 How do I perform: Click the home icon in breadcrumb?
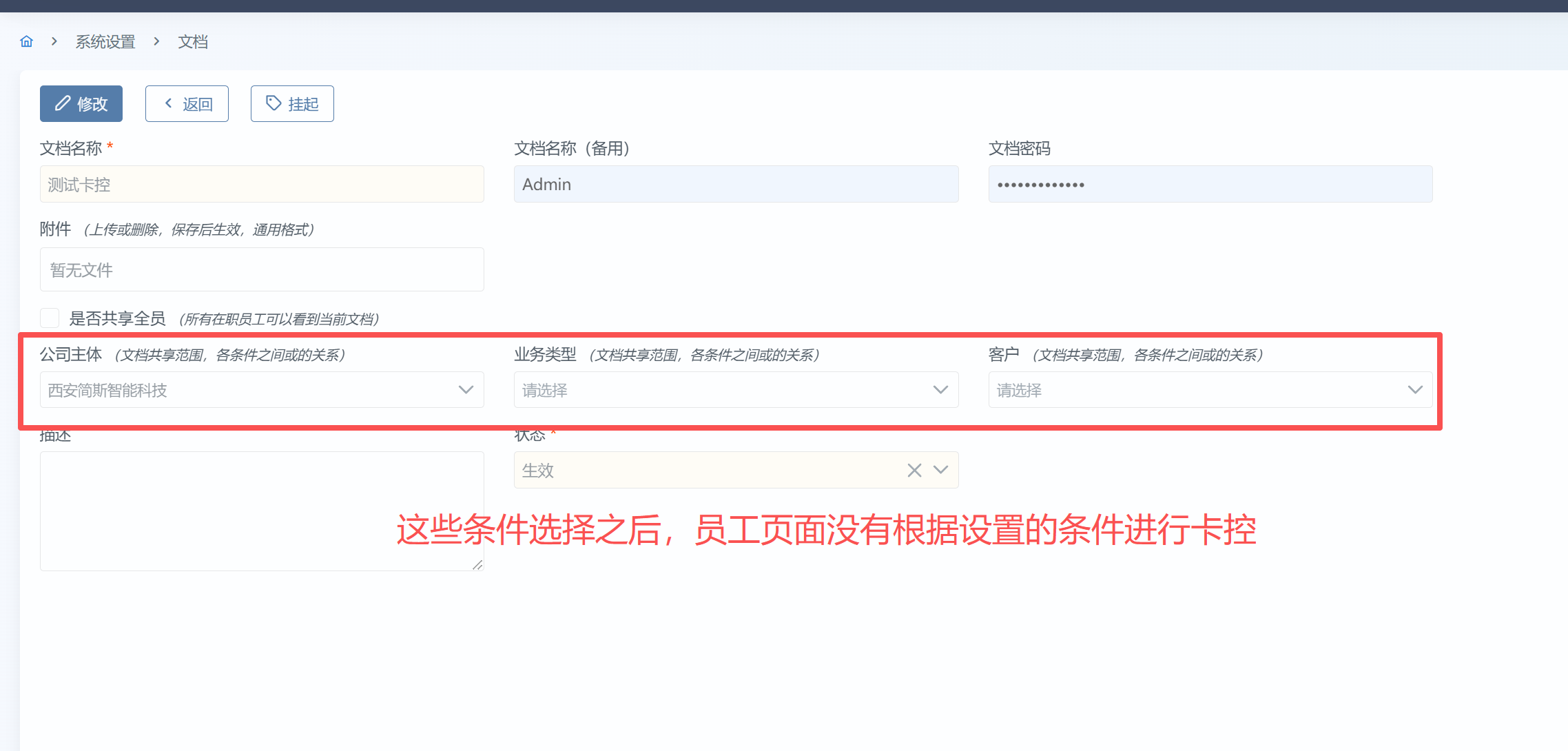pyautogui.click(x=26, y=41)
